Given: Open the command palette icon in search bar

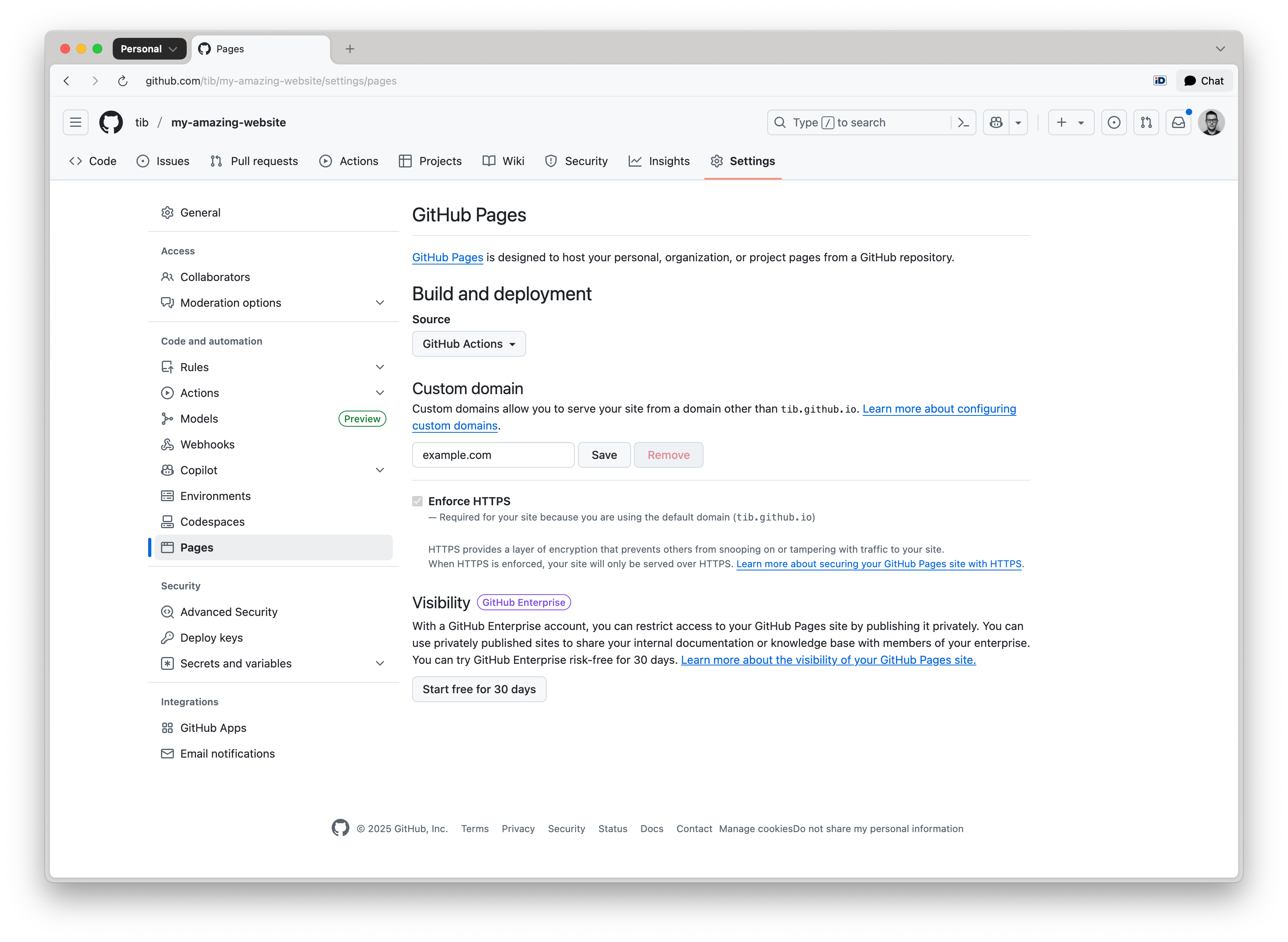Looking at the screenshot, I should point(964,123).
